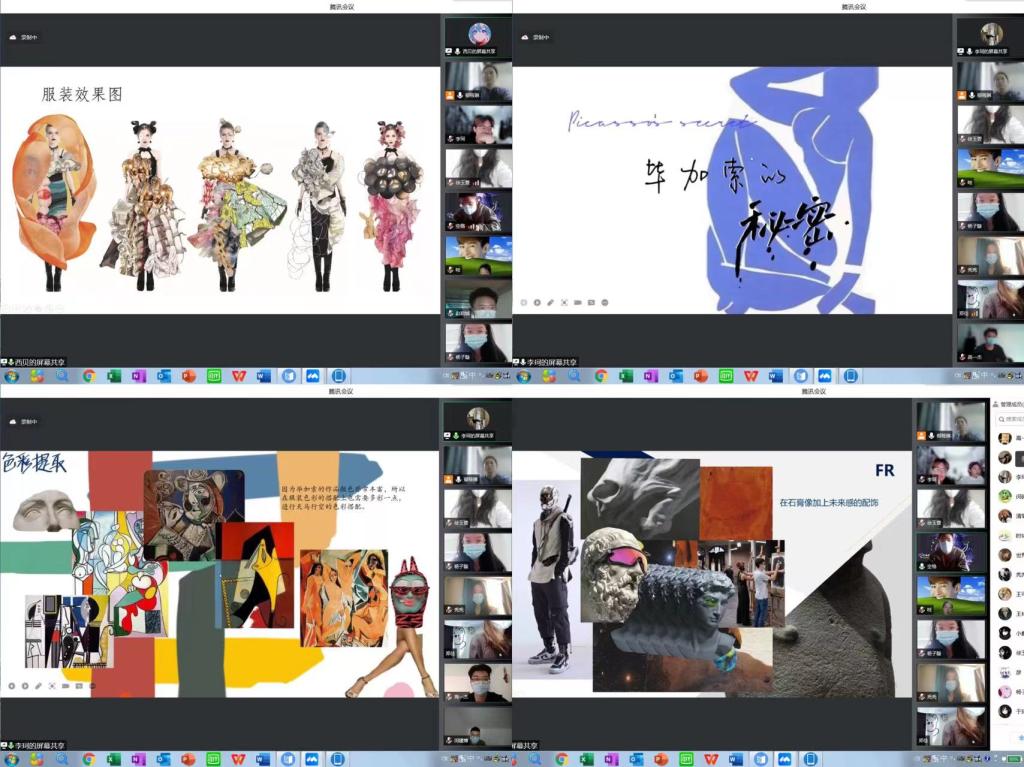Open Excel in the 服装效果图 window's taskbar
Screen dimensions: 1024x767
tap(114, 376)
